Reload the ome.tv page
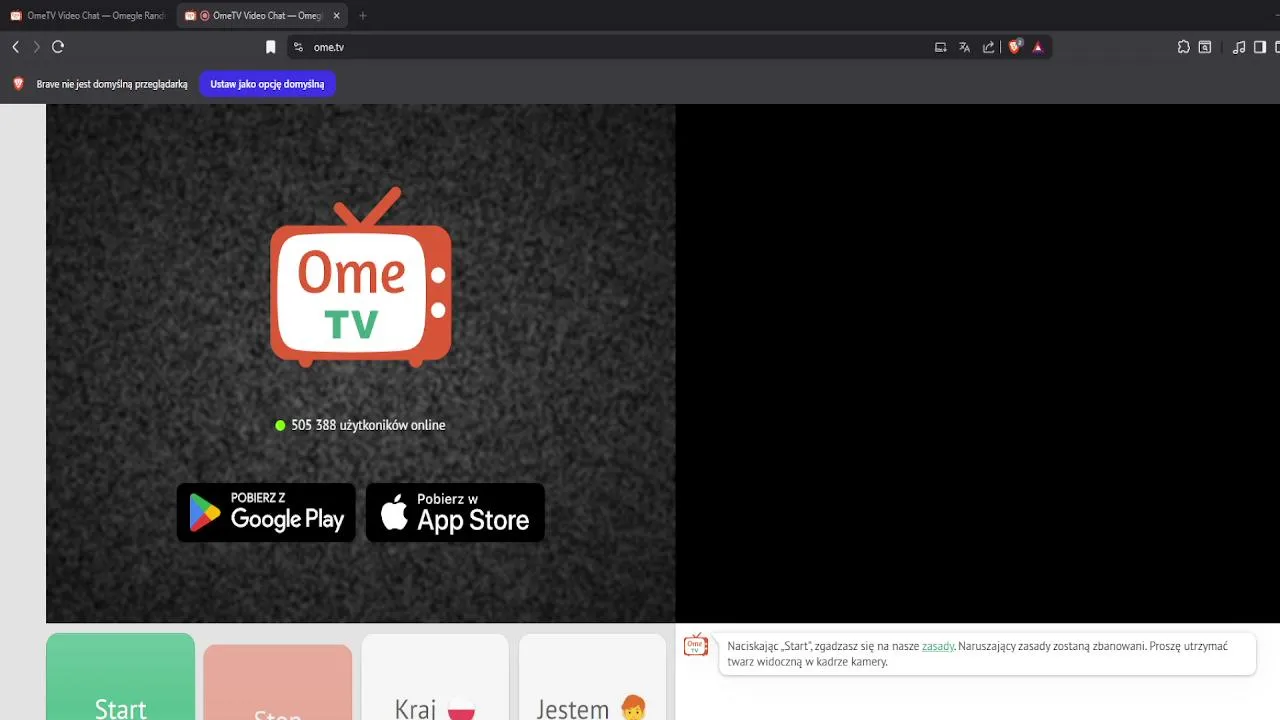The width and height of the screenshot is (1280, 720). click(x=58, y=47)
